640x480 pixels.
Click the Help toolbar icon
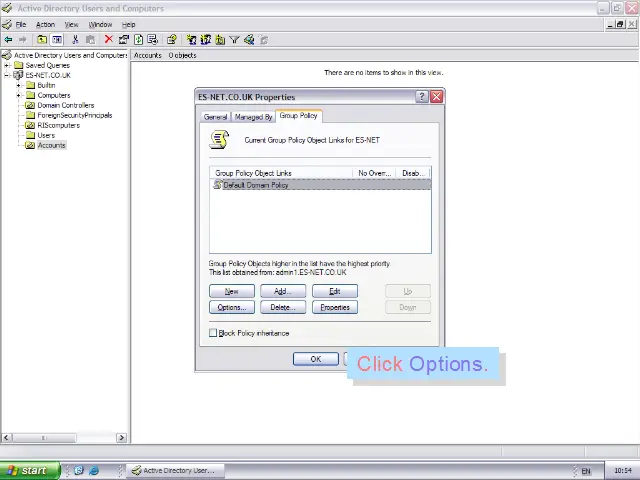point(171,40)
